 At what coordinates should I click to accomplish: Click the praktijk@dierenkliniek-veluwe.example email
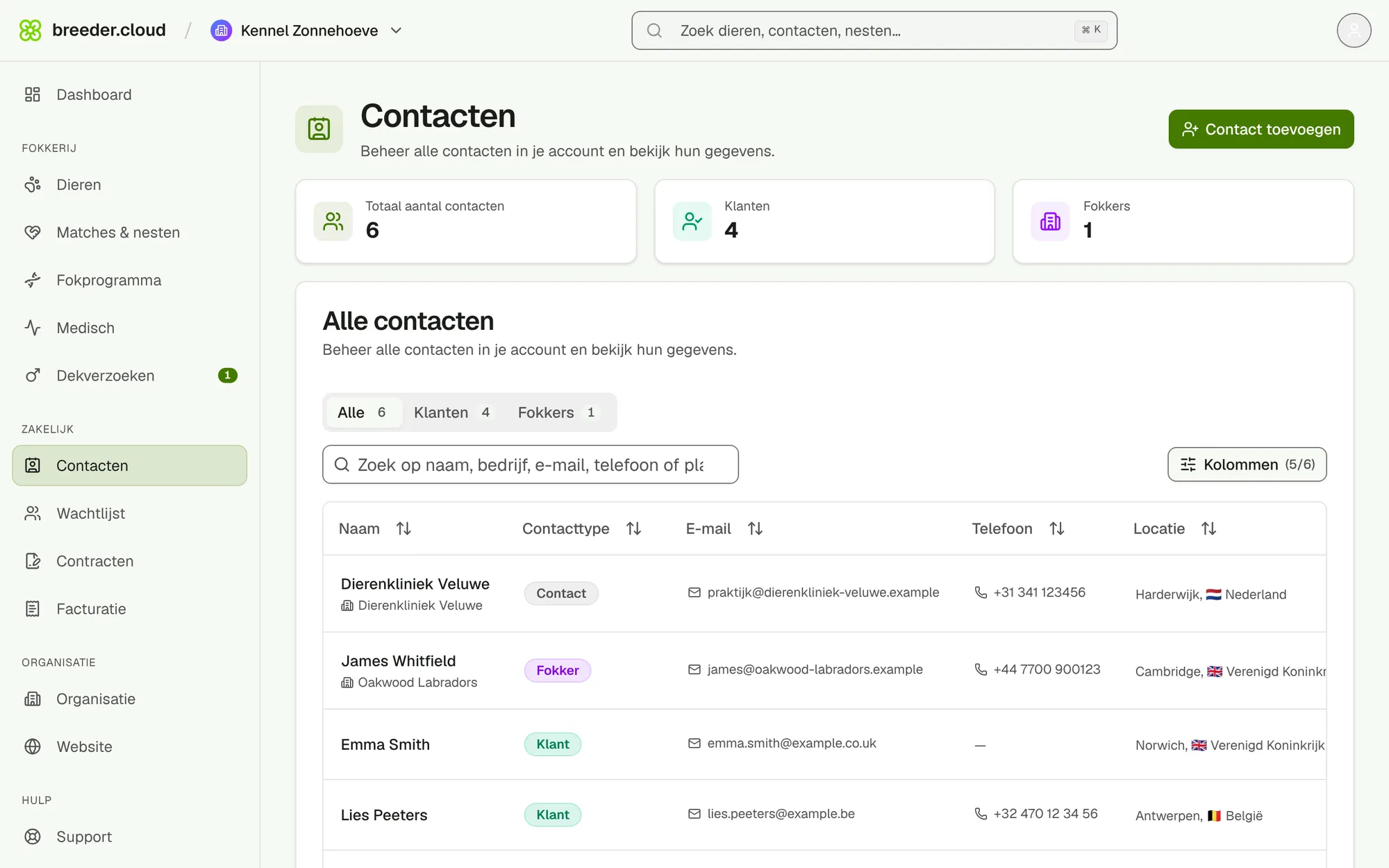pyautogui.click(x=823, y=592)
